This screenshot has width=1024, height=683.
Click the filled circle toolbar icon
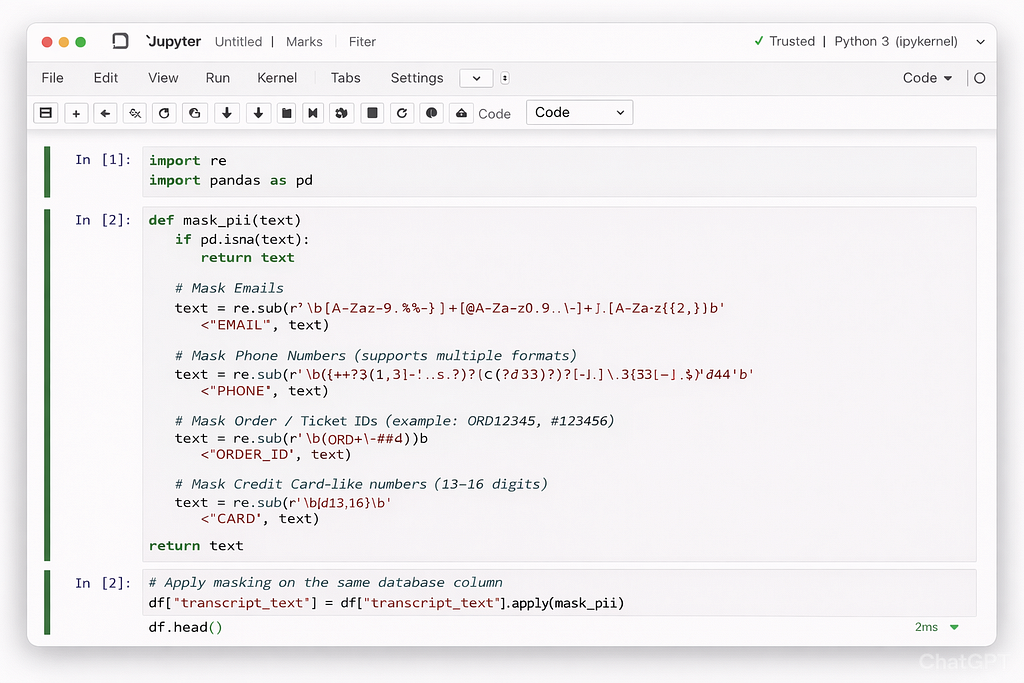432,113
